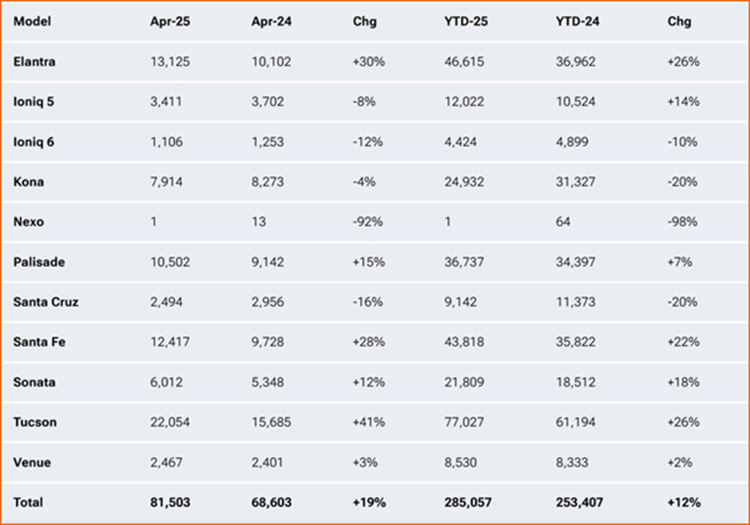
Task: Click the Model column header
Action: coord(34,22)
